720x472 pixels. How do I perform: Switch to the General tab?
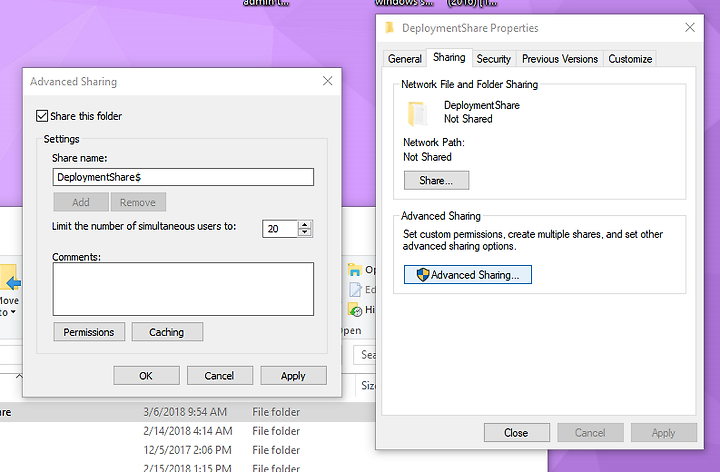pyautogui.click(x=405, y=59)
